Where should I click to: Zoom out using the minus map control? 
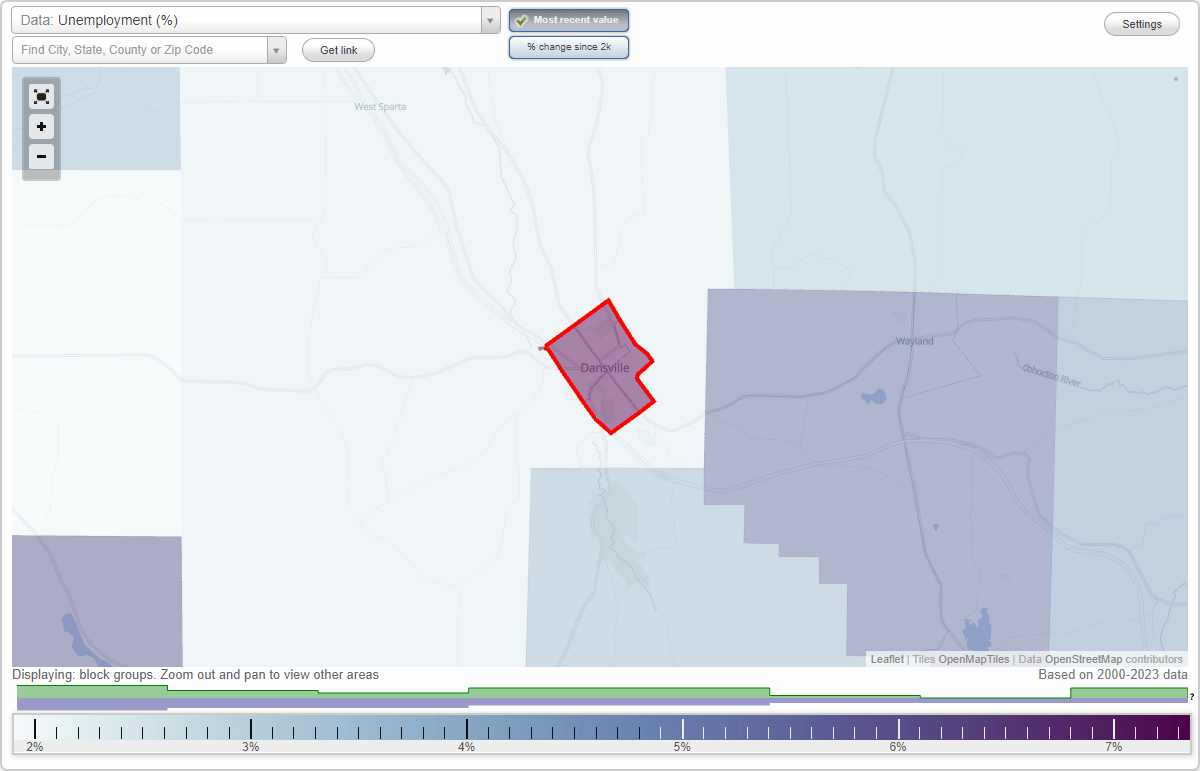(x=41, y=157)
